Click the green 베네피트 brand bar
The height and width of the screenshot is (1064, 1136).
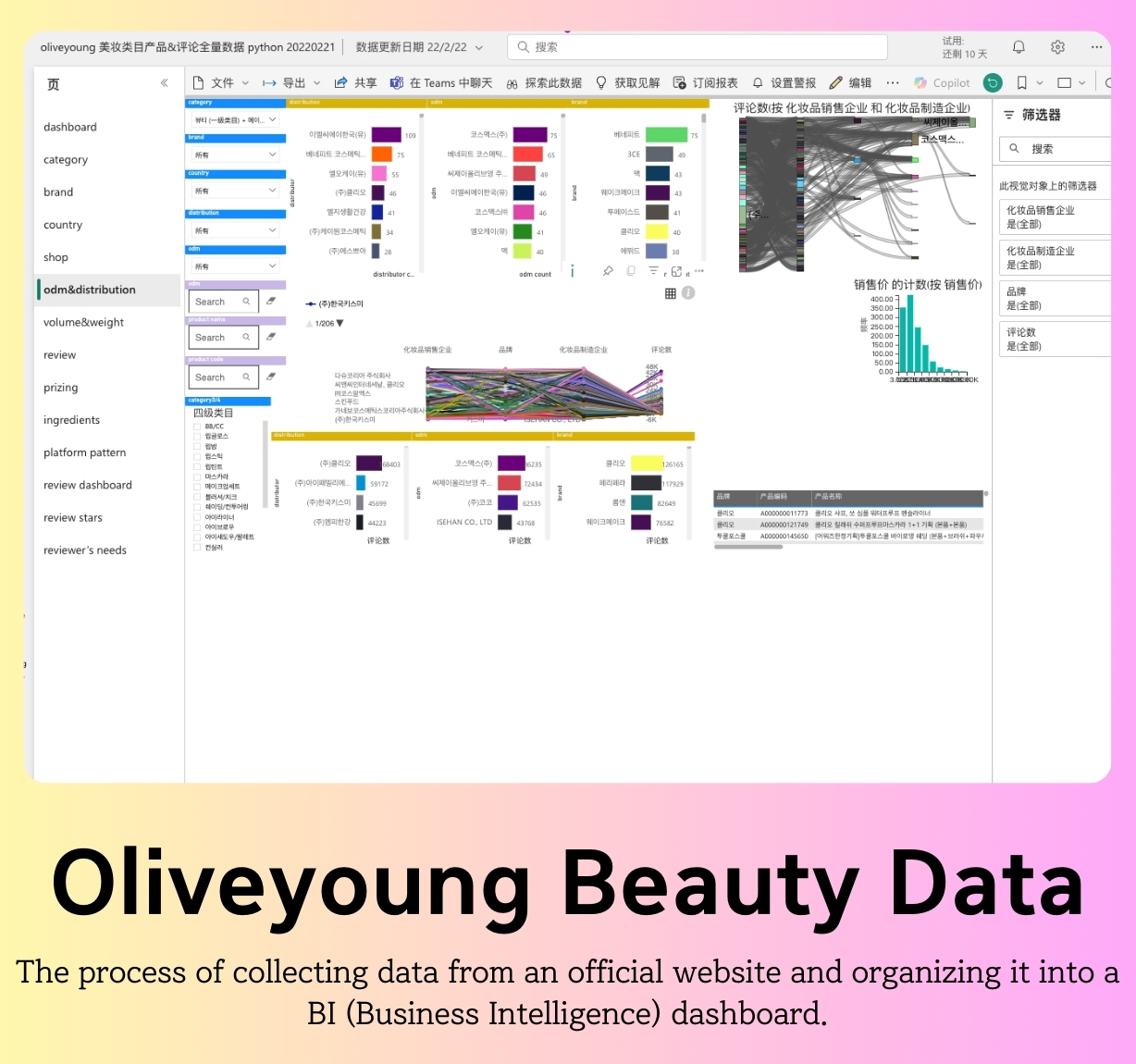[666, 135]
